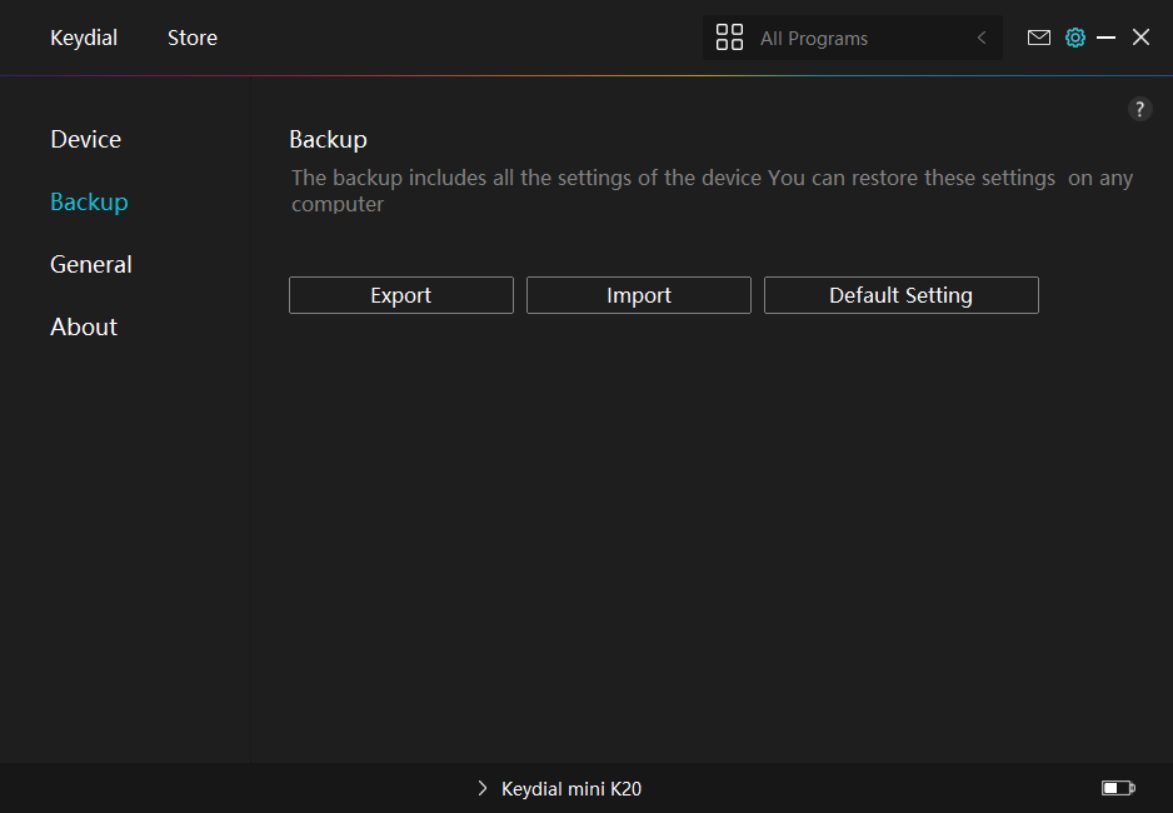Open the Keydial tab

[84, 38]
